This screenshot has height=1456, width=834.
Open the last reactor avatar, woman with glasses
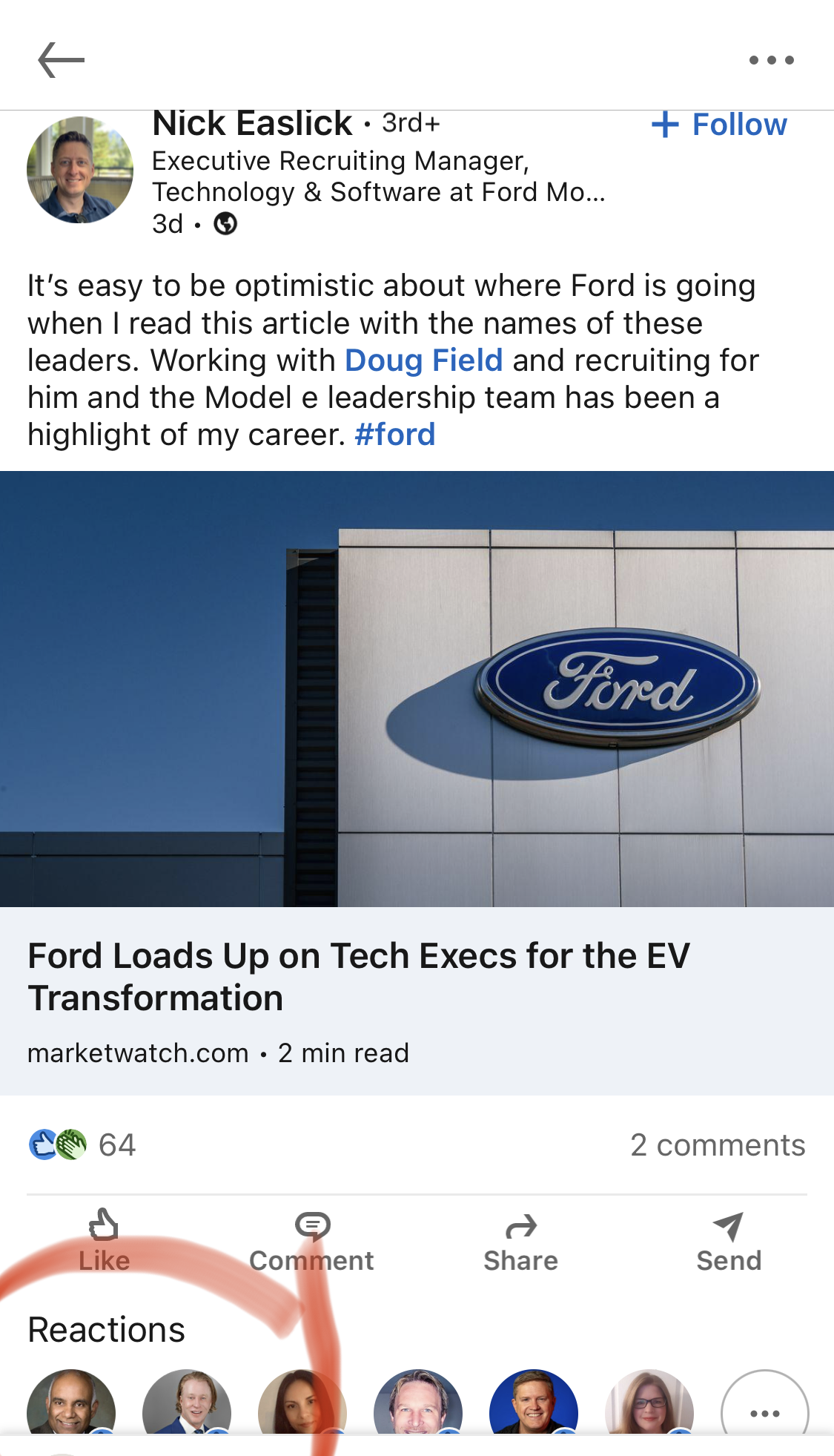click(649, 1404)
